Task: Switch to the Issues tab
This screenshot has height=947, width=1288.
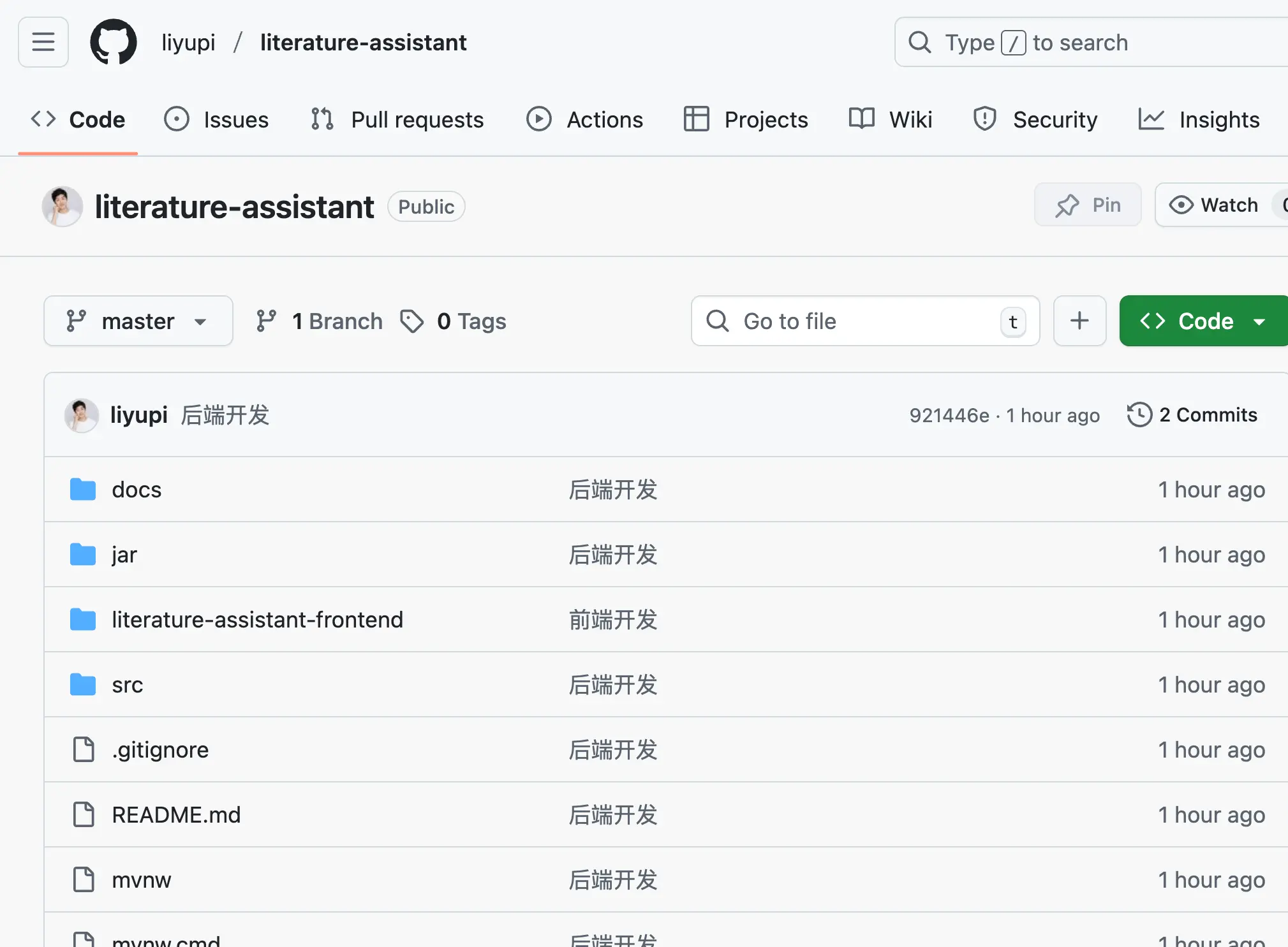Action: pyautogui.click(x=217, y=119)
